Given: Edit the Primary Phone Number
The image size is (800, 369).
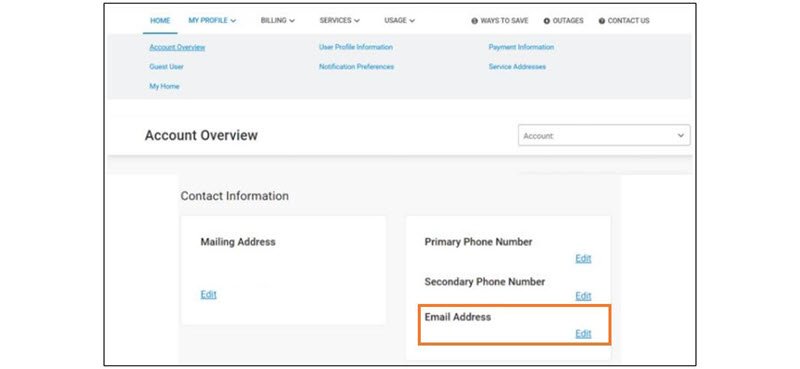Looking at the screenshot, I should click(x=583, y=258).
